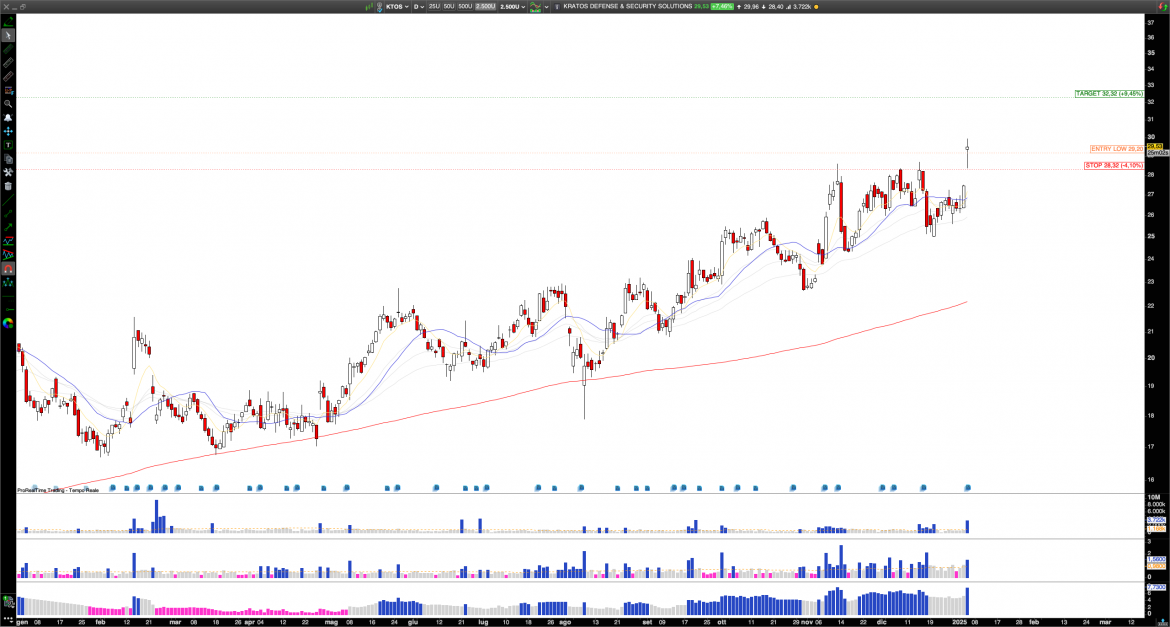Select the text annotation tool
Viewport: 1170px width, 627px height.
[8, 145]
